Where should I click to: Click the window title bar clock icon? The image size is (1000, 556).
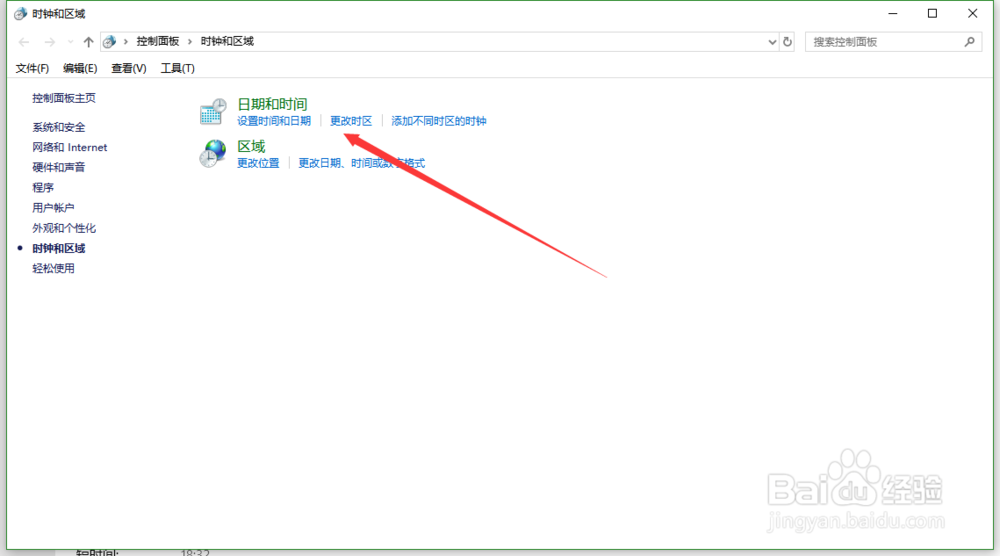20,13
